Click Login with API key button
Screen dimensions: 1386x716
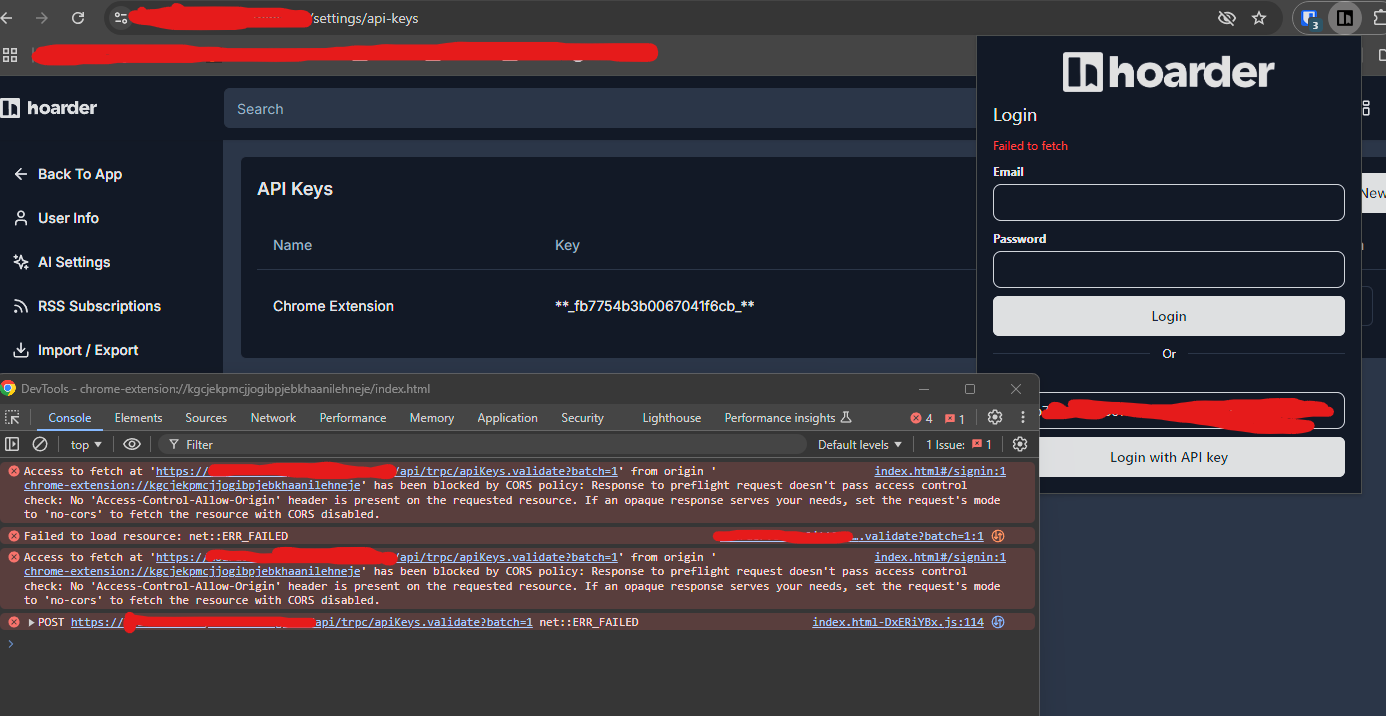[1168, 457]
